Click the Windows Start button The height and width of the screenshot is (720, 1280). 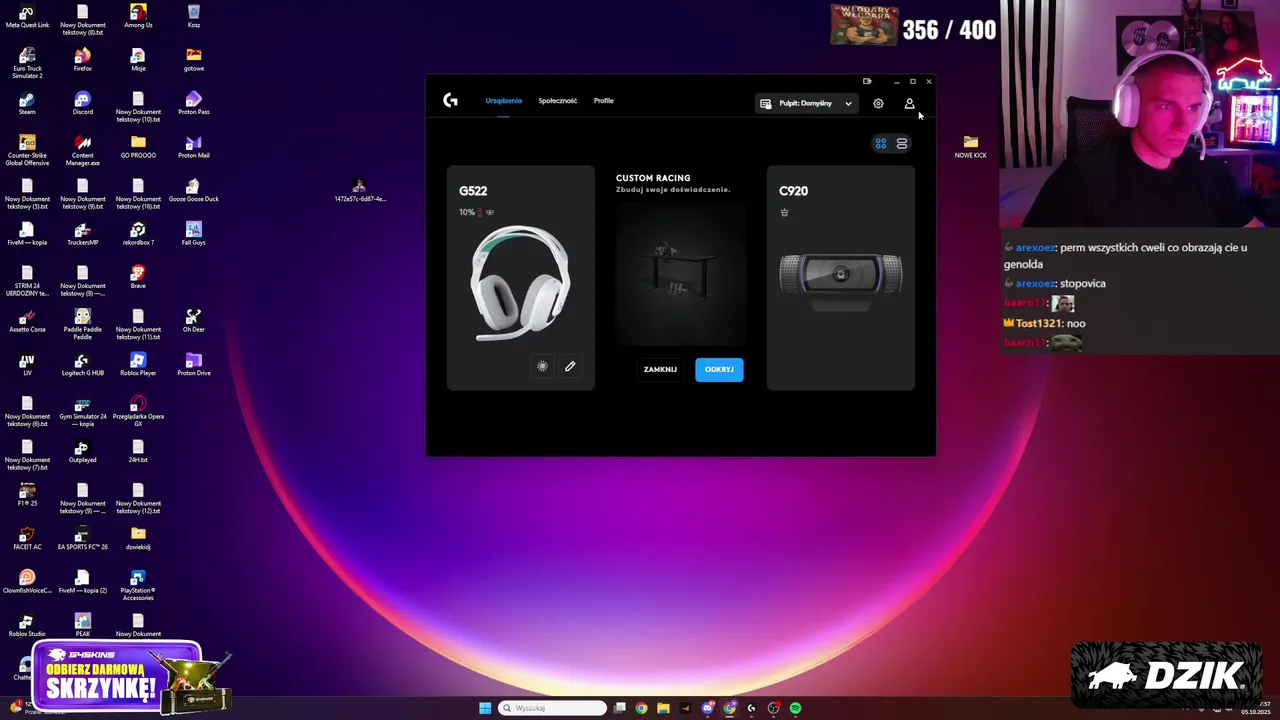tap(485, 708)
